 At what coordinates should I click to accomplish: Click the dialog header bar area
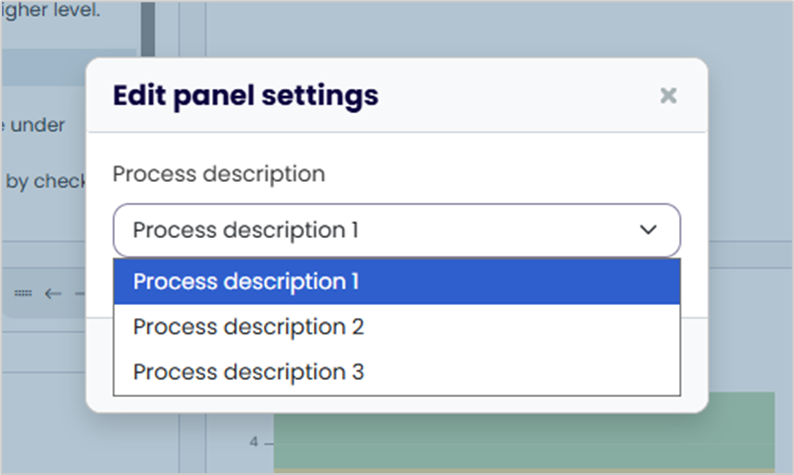[x=396, y=95]
